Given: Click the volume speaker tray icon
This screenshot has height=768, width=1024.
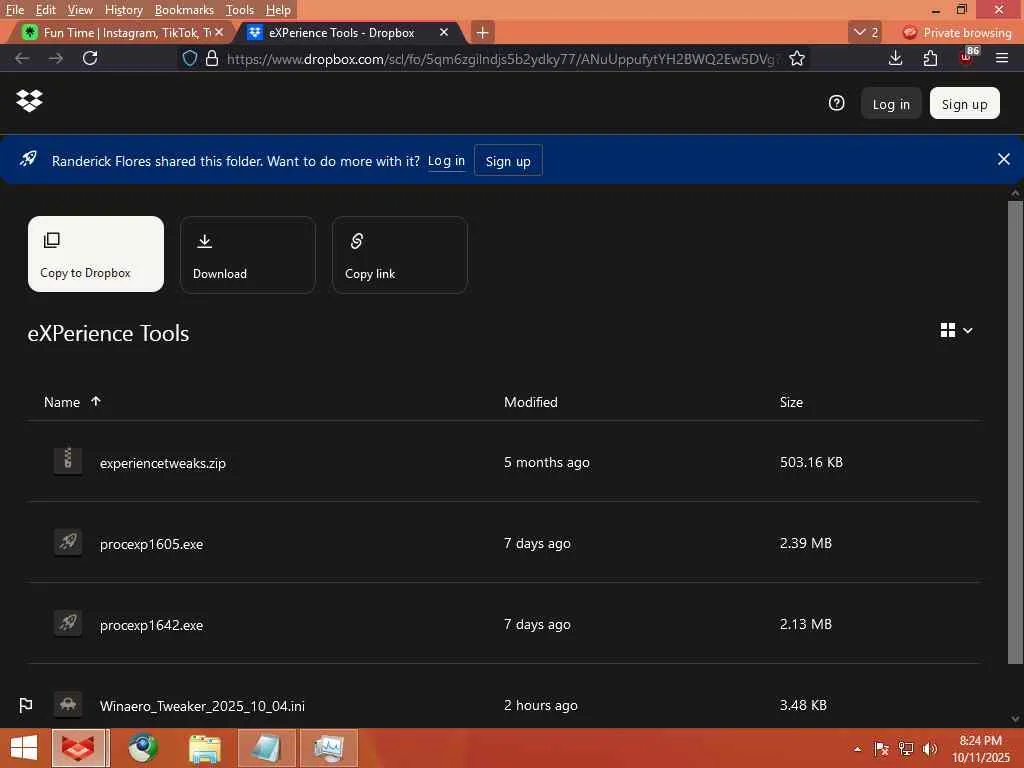Looking at the screenshot, I should pos(930,748).
